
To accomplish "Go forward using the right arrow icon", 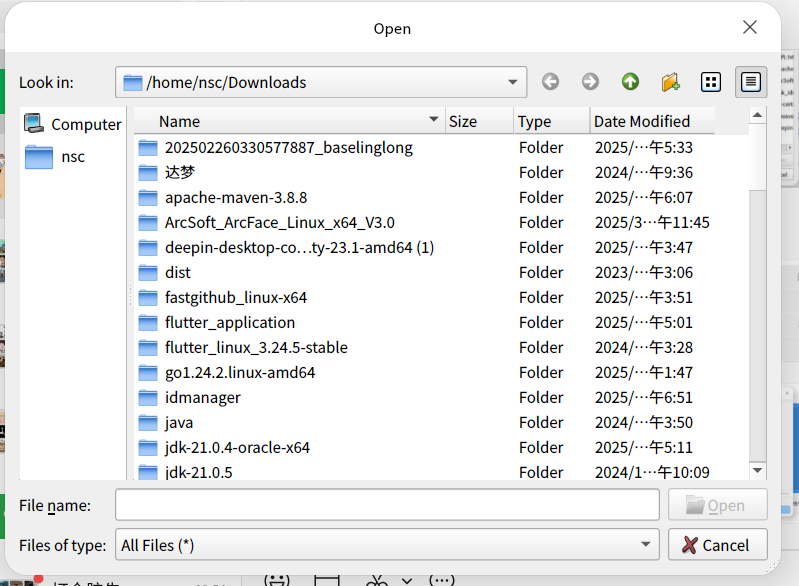I will pos(590,82).
